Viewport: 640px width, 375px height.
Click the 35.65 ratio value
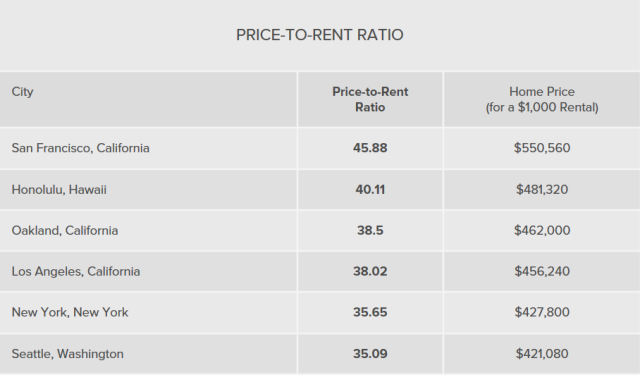pos(370,312)
